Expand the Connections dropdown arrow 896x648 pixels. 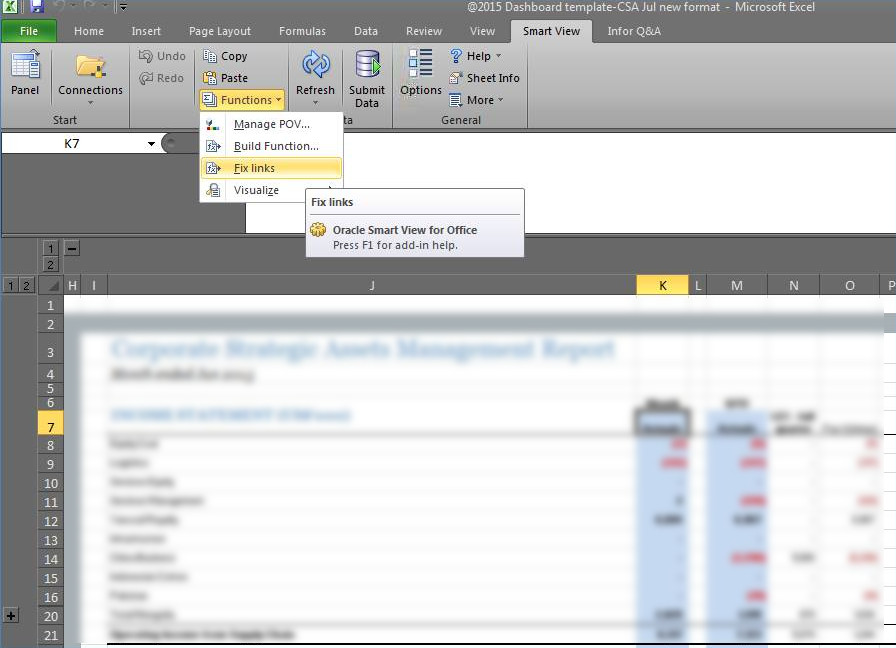pos(90,103)
